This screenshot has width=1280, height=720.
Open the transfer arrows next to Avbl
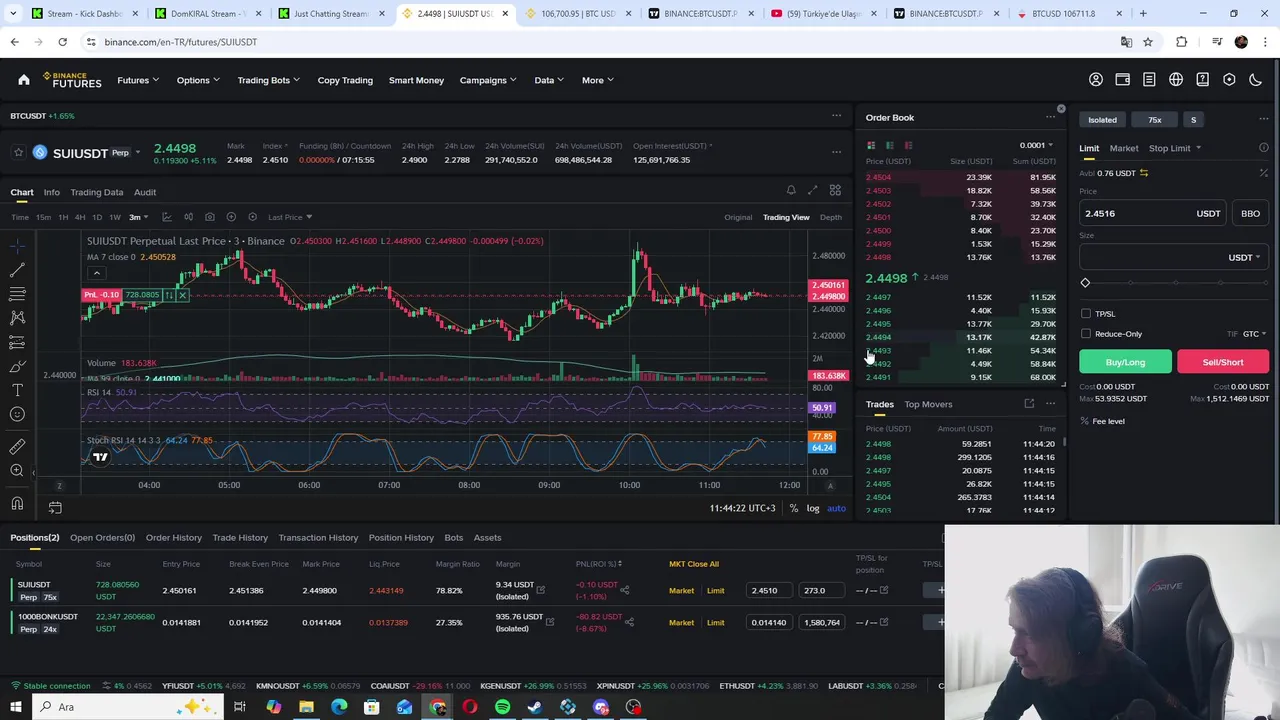1144,173
